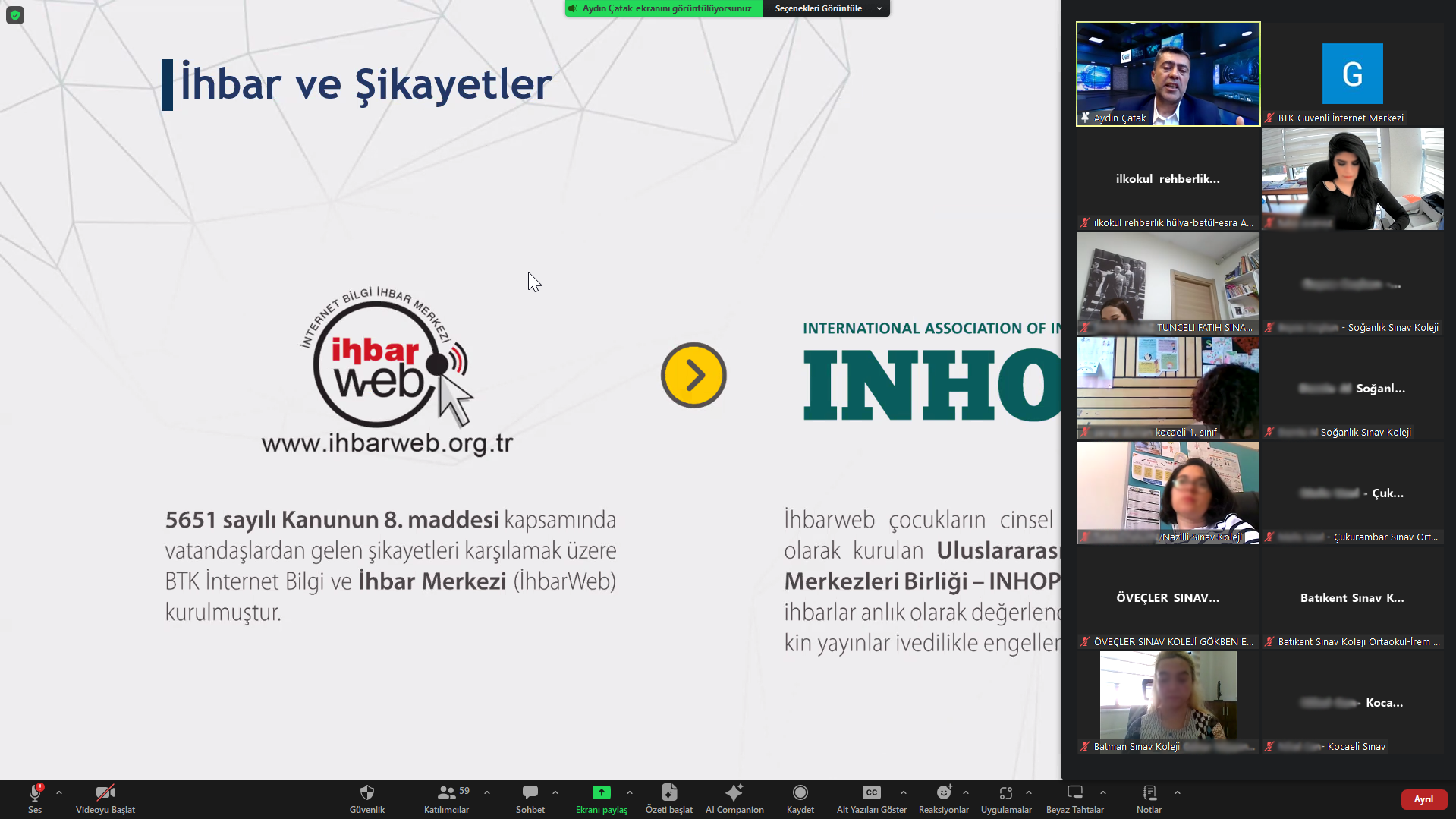Expand whiteboard options arrow
Screen dimensions: 1456x819
1103,792
